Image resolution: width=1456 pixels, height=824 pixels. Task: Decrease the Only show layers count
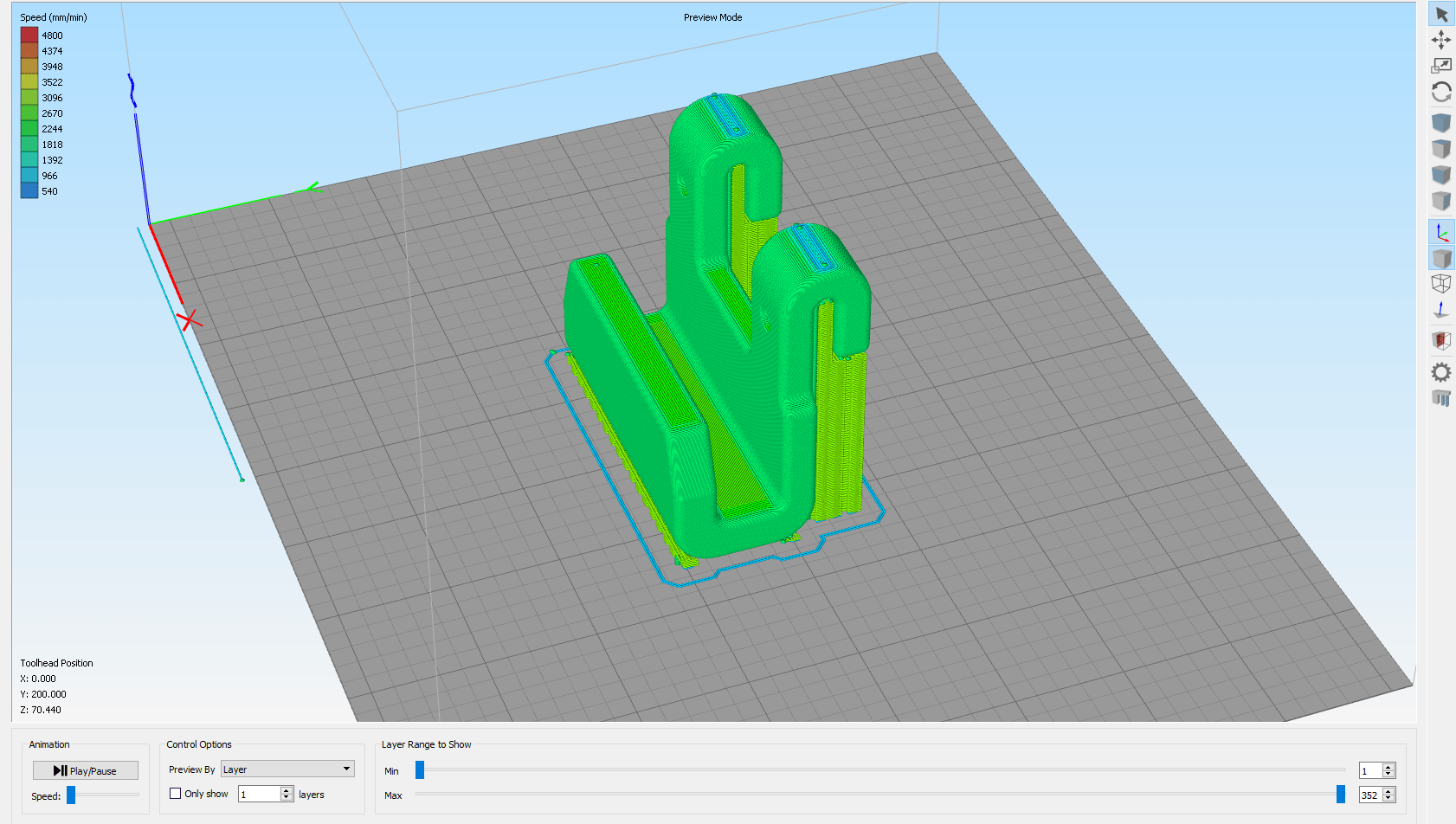(x=287, y=798)
